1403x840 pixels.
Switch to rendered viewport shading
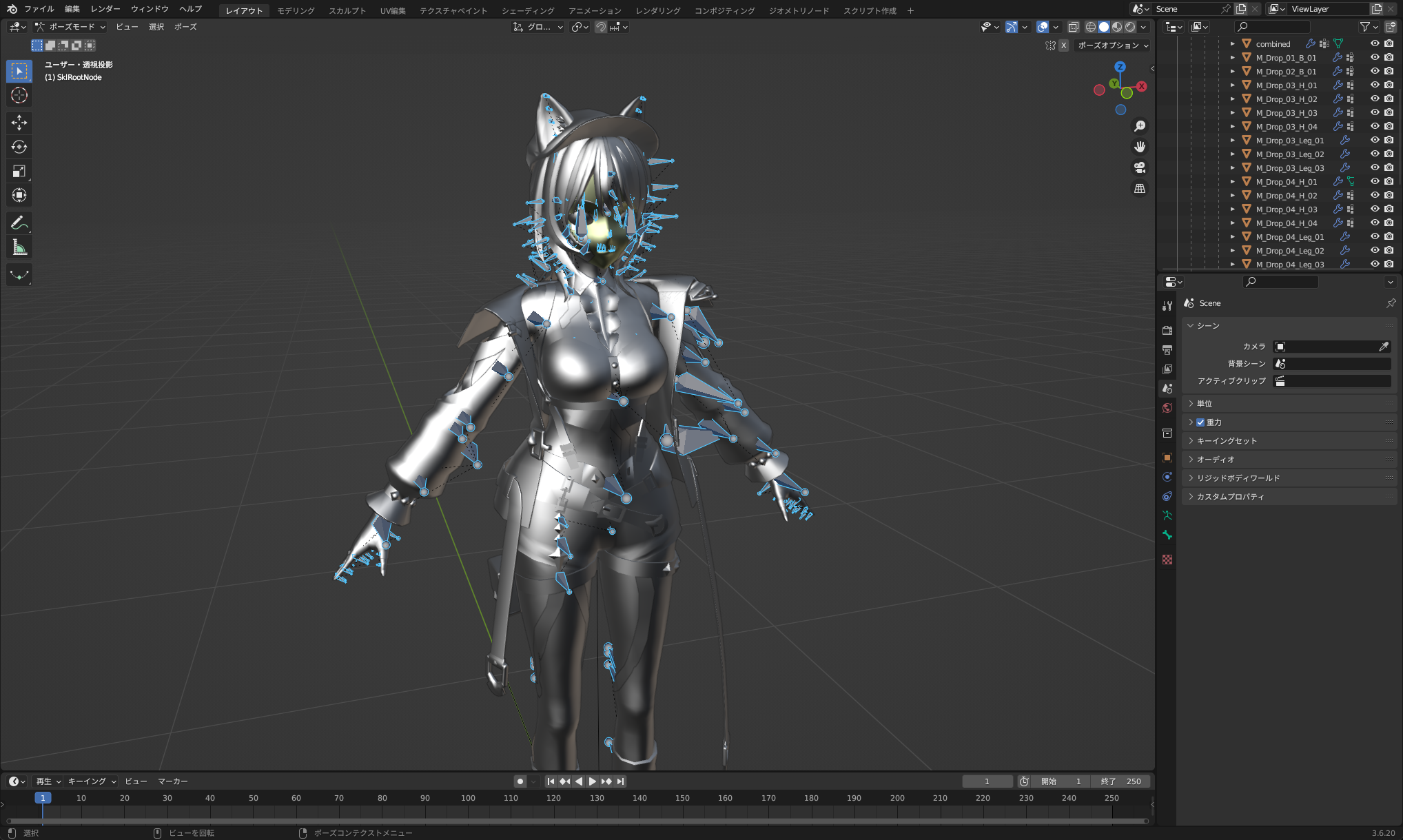coord(1130,27)
